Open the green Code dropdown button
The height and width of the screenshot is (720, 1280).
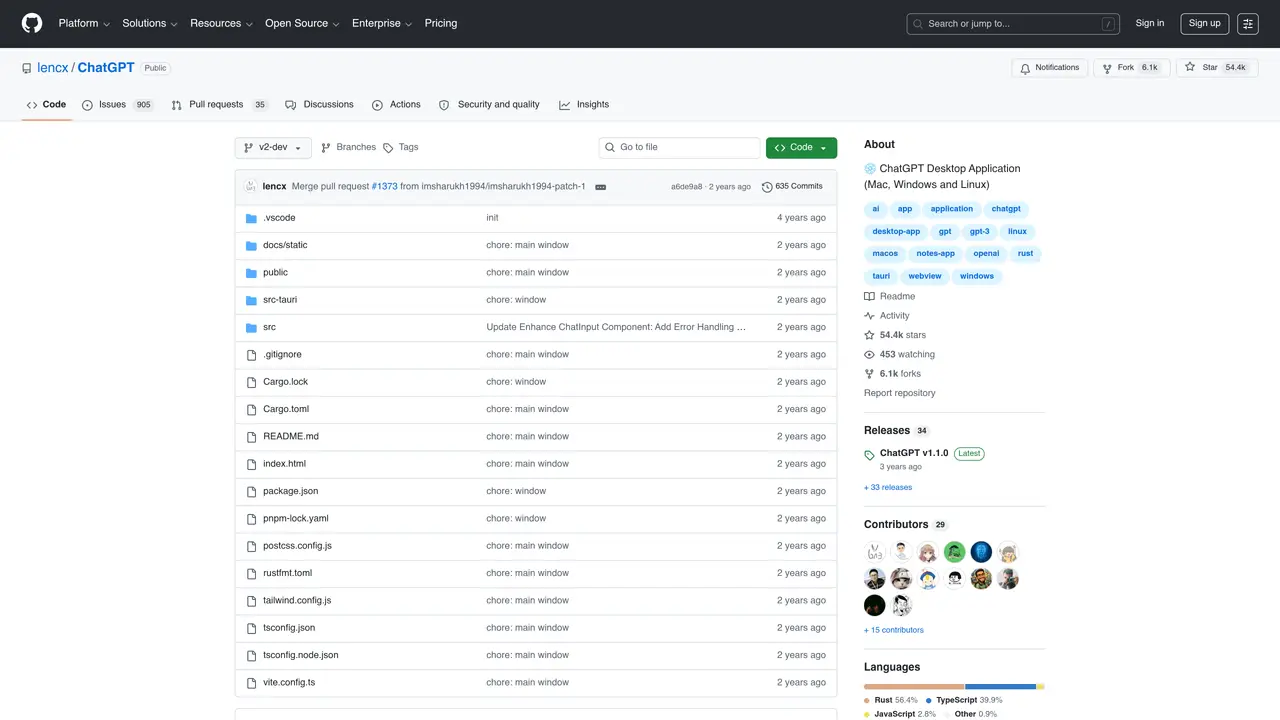(801, 147)
